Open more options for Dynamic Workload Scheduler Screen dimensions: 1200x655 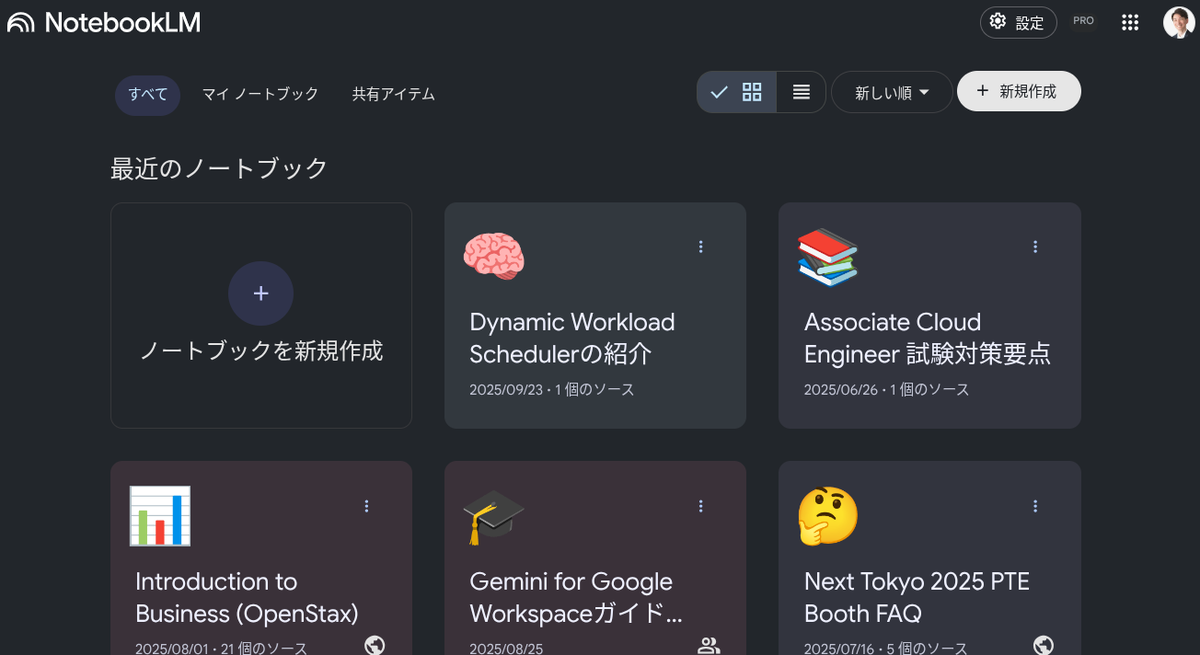(701, 247)
